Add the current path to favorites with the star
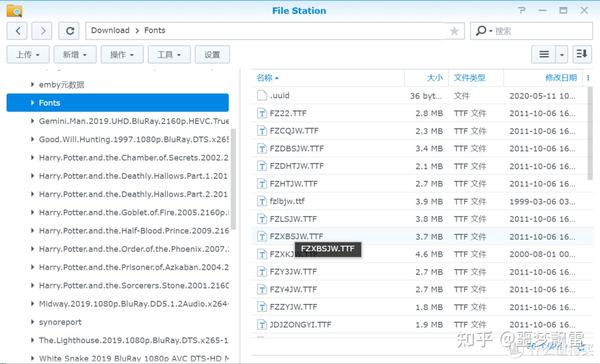 tap(454, 31)
